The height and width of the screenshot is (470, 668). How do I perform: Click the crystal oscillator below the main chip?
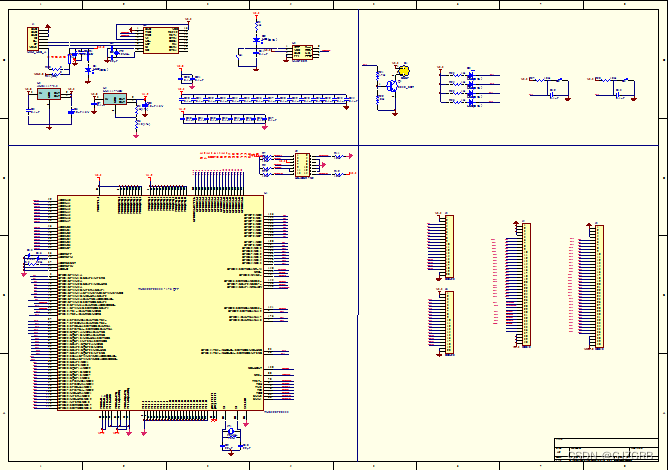coord(231,432)
